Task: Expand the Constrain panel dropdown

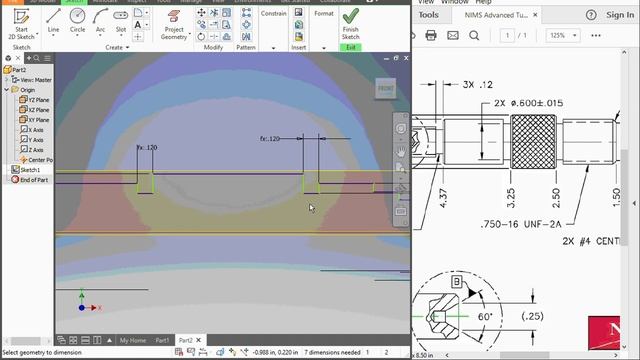Action: [x=273, y=48]
